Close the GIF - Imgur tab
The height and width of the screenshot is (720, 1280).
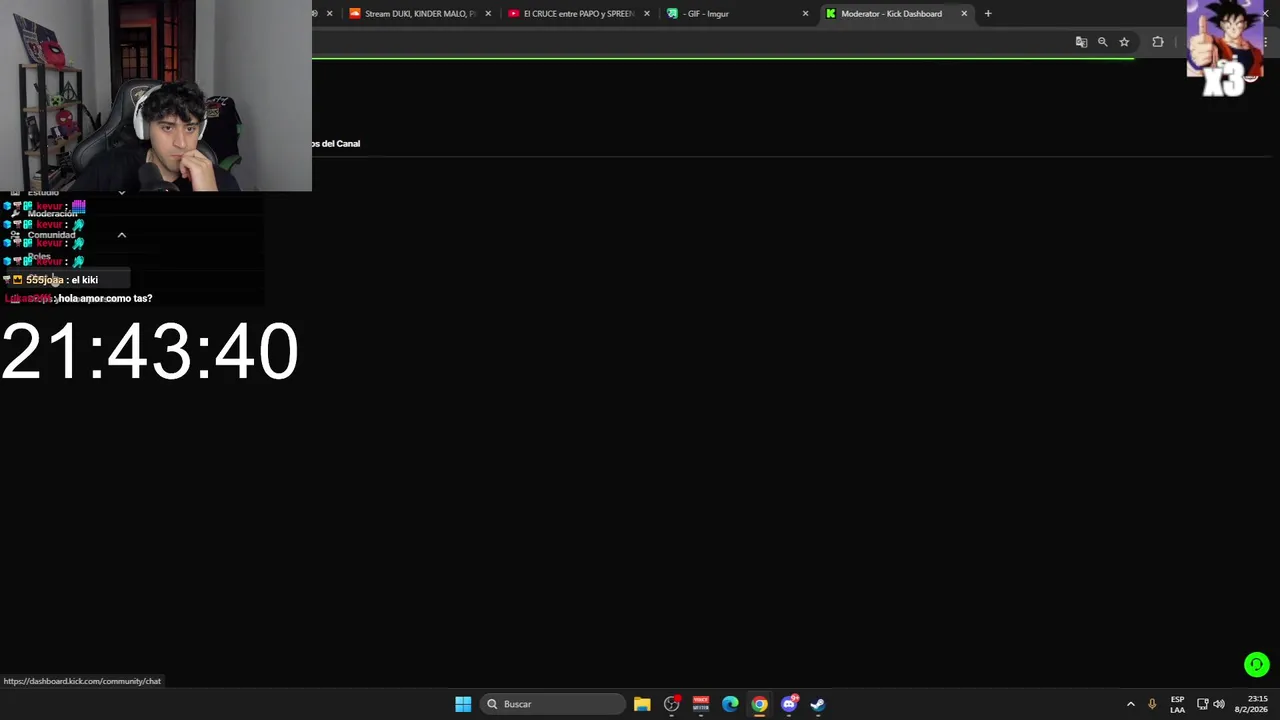pyautogui.click(x=805, y=14)
